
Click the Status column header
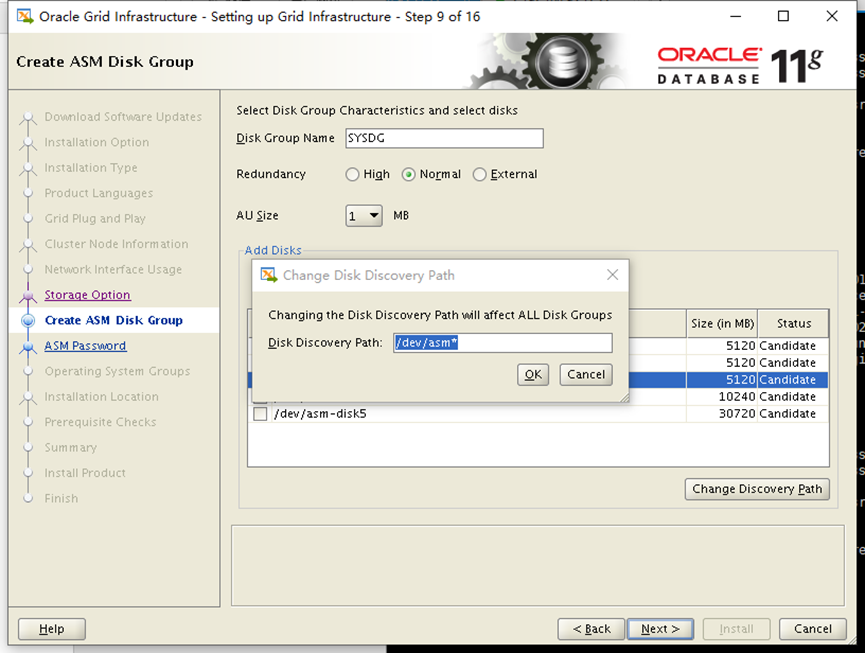click(794, 324)
